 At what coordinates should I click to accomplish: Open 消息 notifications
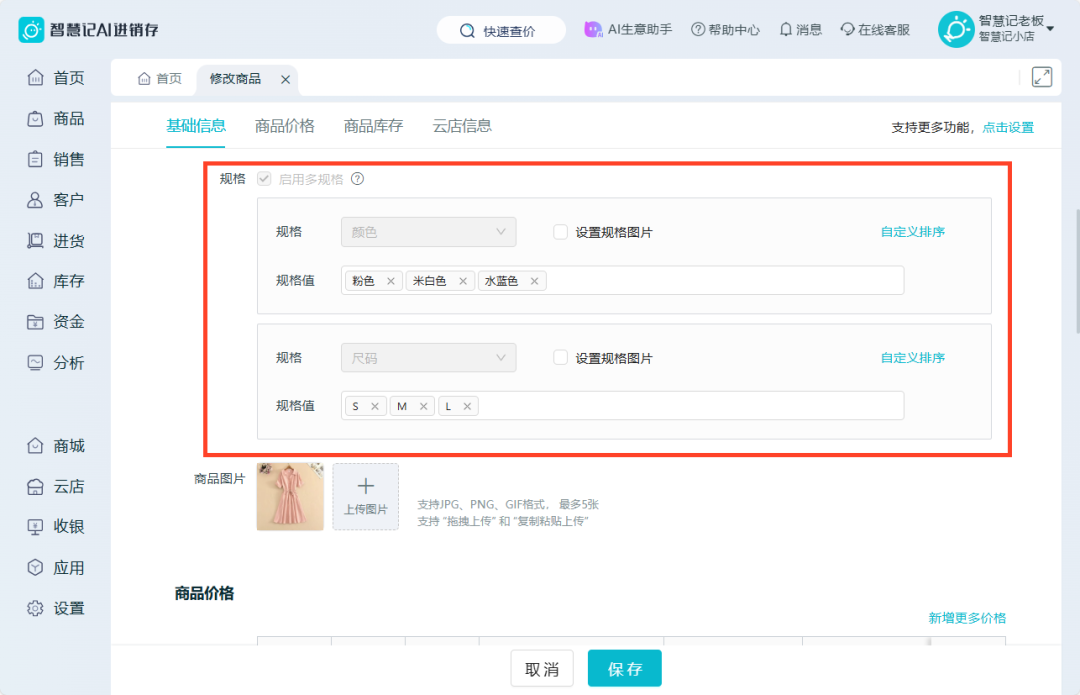(x=800, y=30)
